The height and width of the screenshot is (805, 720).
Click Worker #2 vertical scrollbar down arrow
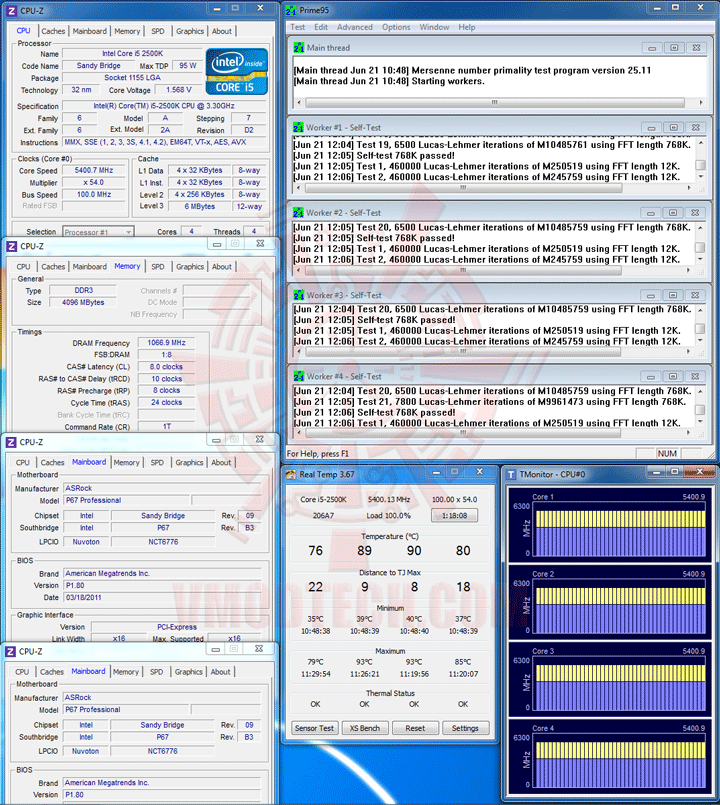click(x=700, y=259)
